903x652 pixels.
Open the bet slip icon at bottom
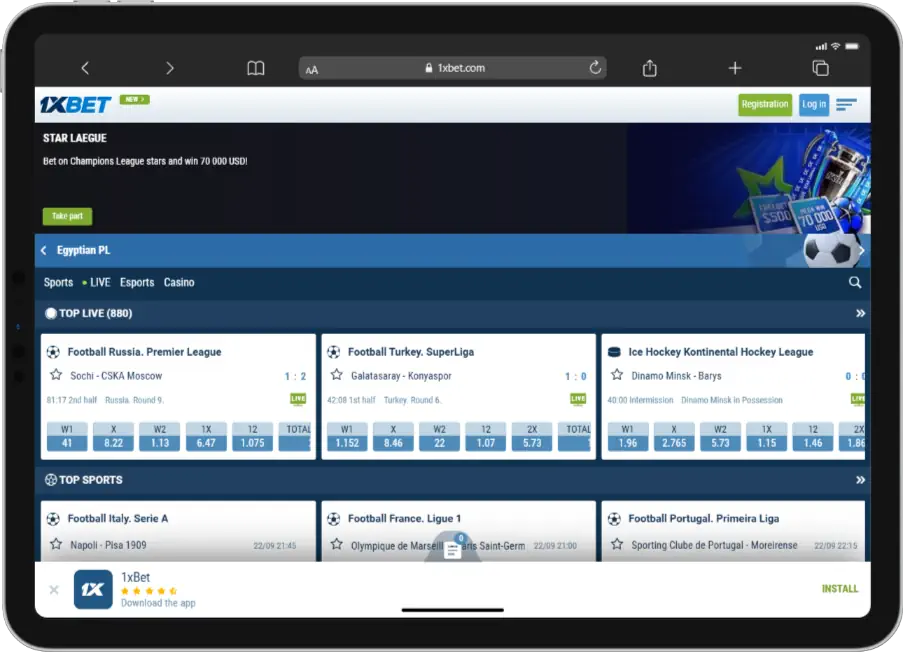[x=453, y=550]
